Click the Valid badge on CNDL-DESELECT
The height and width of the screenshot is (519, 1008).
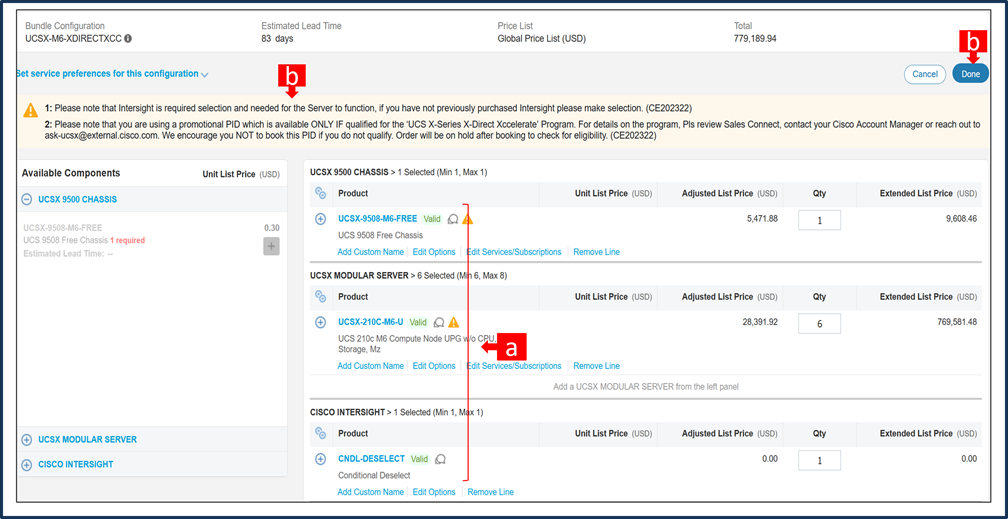[x=420, y=459]
